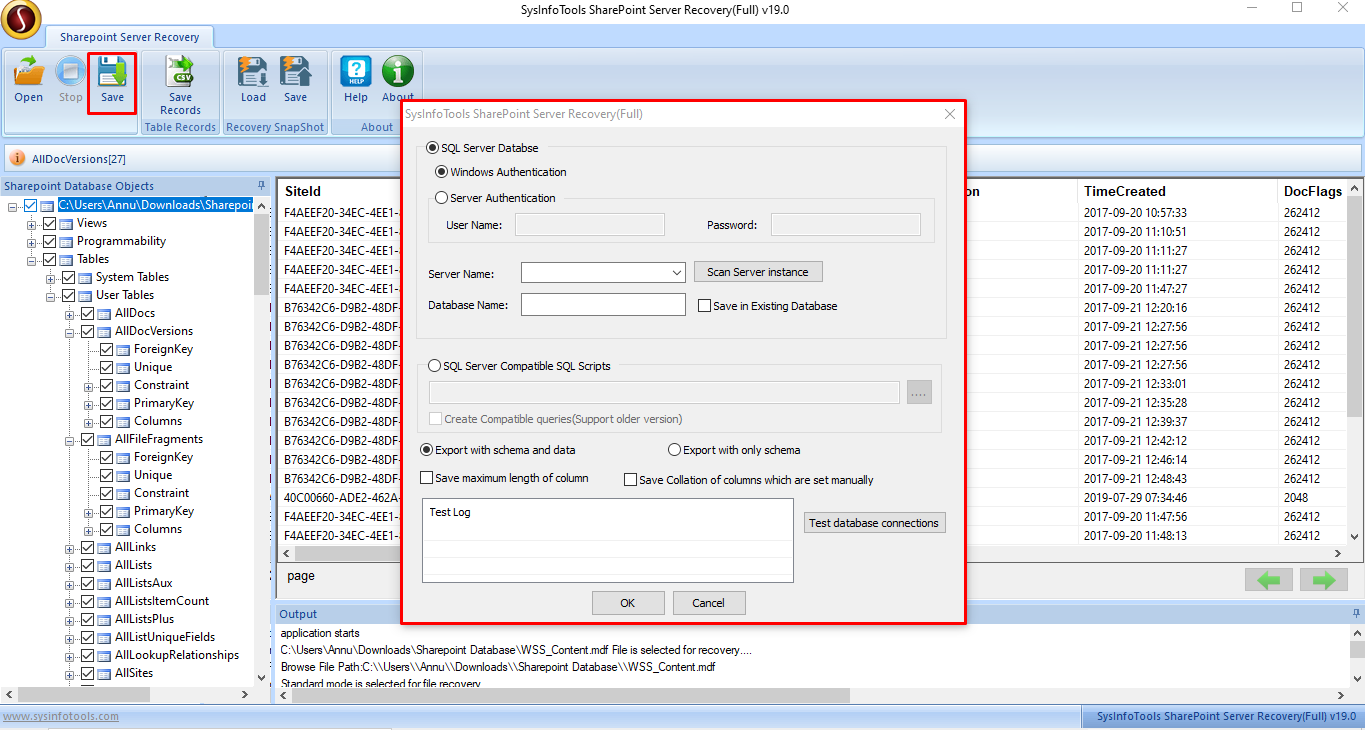
Task: Open the www.sysinfotools.com link
Action: (x=61, y=716)
